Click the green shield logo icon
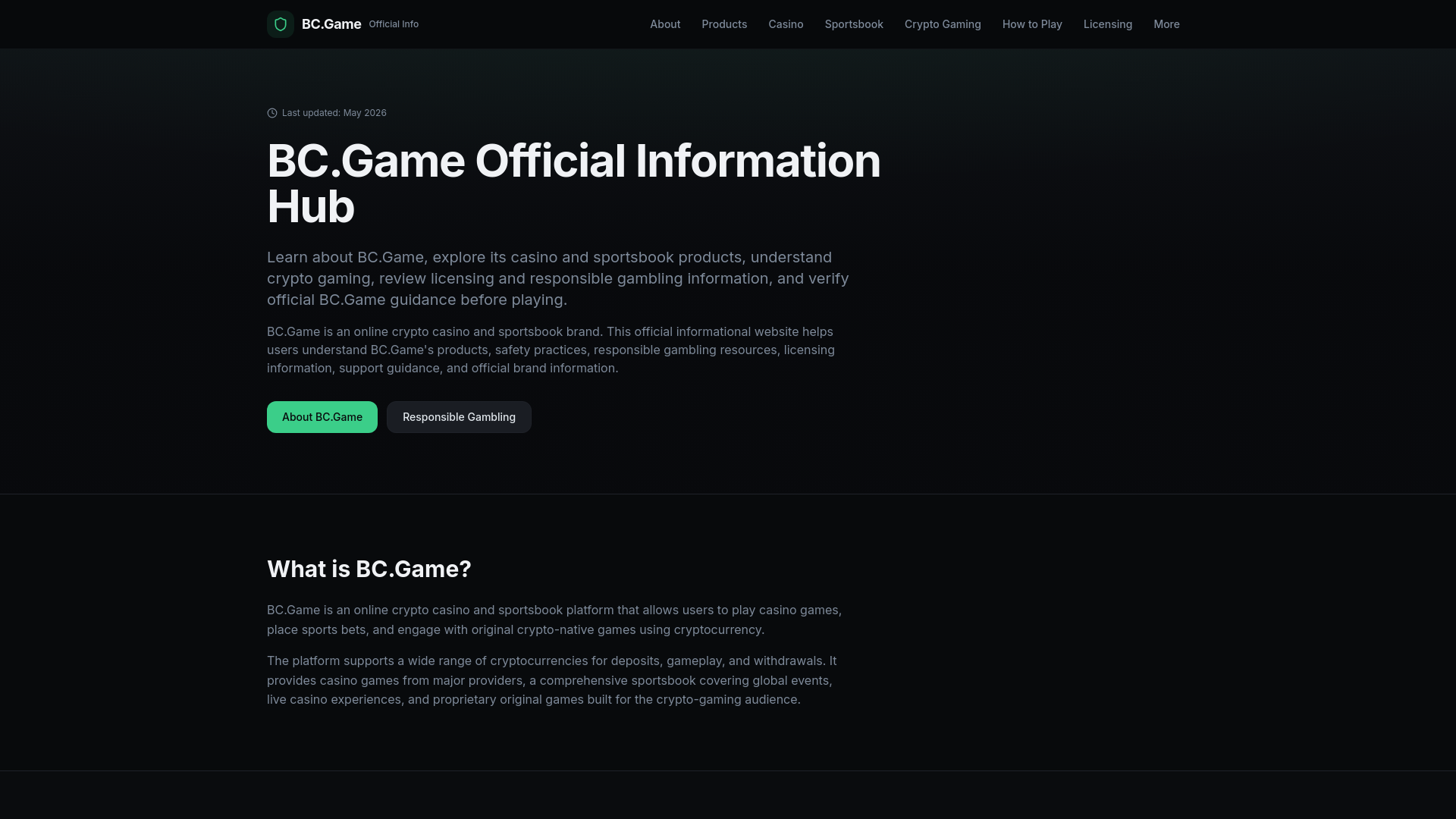The width and height of the screenshot is (1456, 819). tap(281, 24)
